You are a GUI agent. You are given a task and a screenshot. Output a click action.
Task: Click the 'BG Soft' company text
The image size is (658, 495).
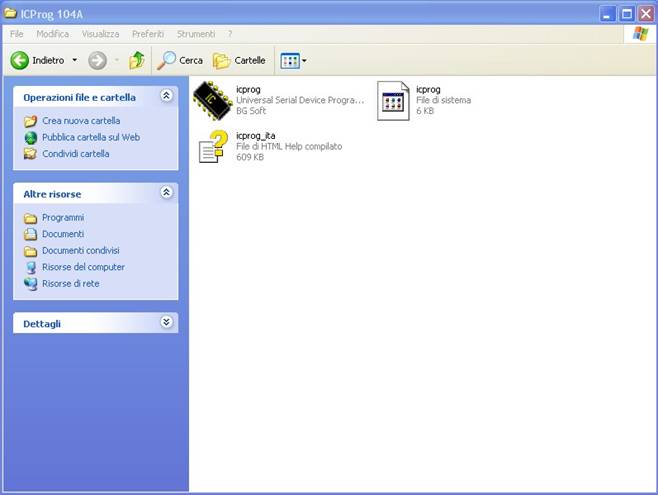tap(251, 111)
